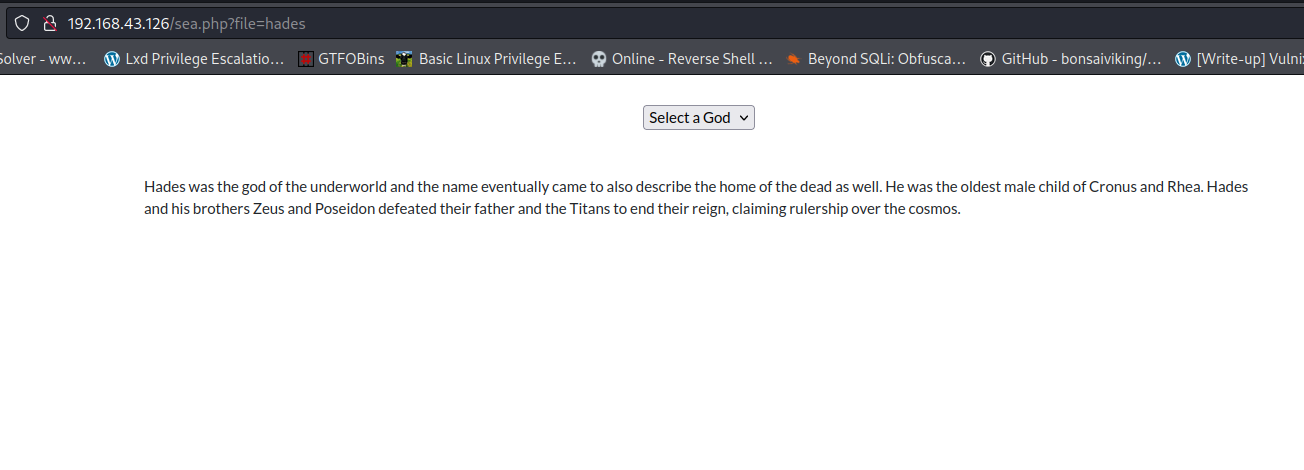Viewport: 1304px width, 470px height.
Task: Click the shield tracking protection icon
Action: [x=22, y=23]
